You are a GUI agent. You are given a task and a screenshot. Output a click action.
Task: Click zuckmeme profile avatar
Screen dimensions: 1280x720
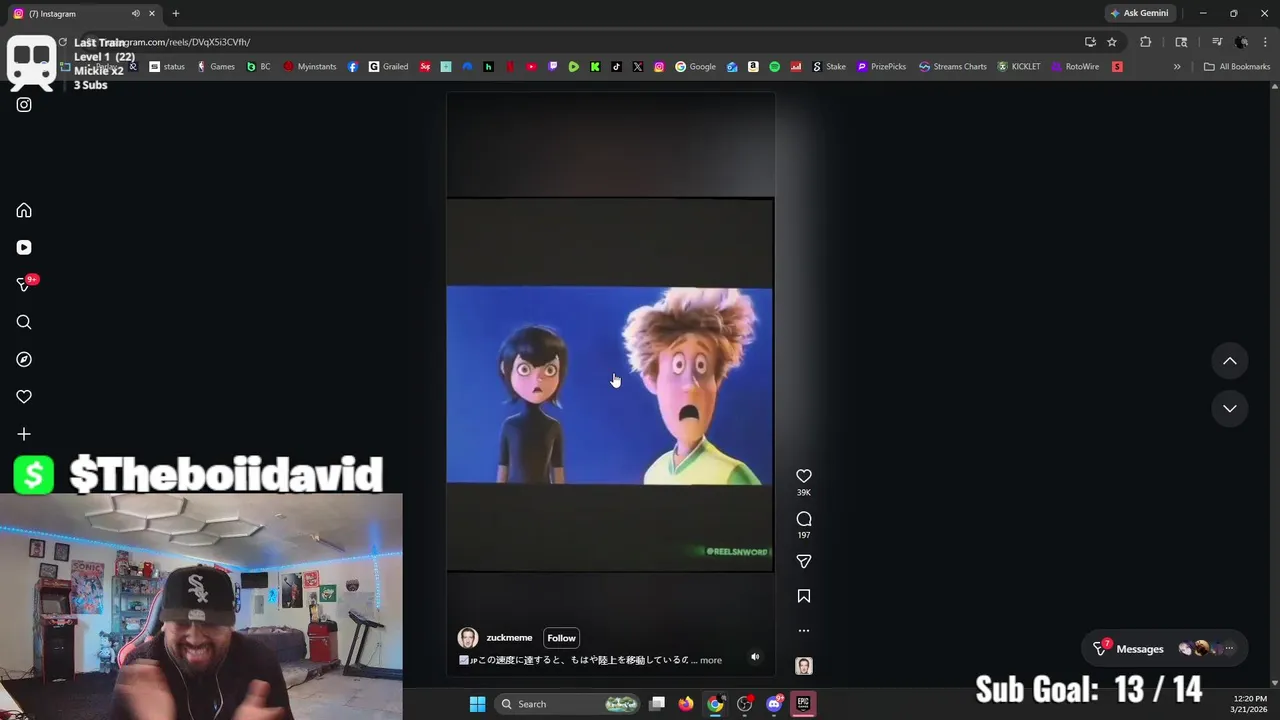click(467, 638)
